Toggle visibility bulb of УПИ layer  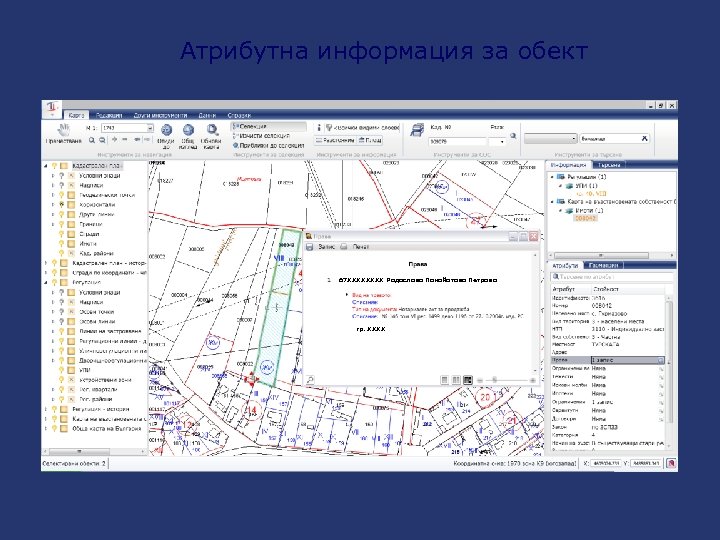[62, 370]
